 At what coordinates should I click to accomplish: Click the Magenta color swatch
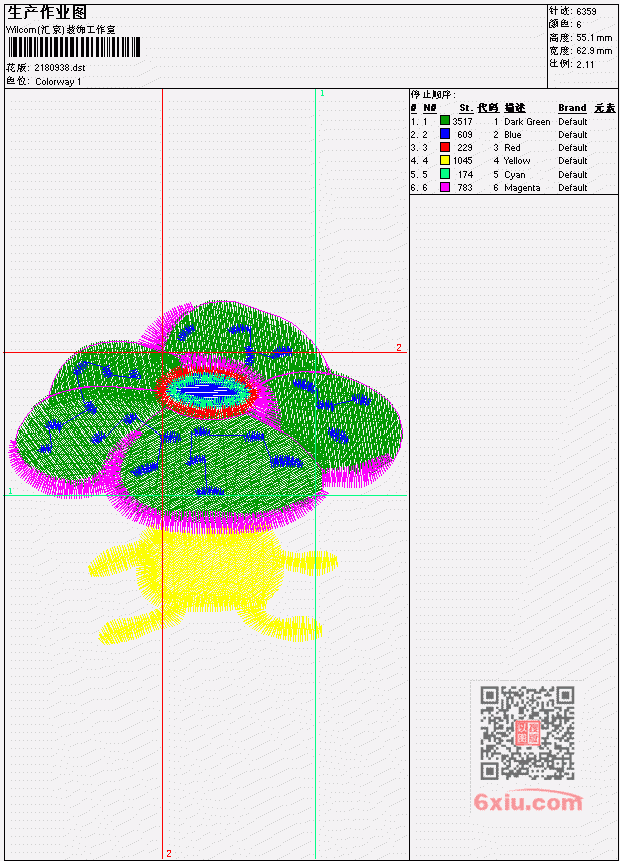point(445,187)
